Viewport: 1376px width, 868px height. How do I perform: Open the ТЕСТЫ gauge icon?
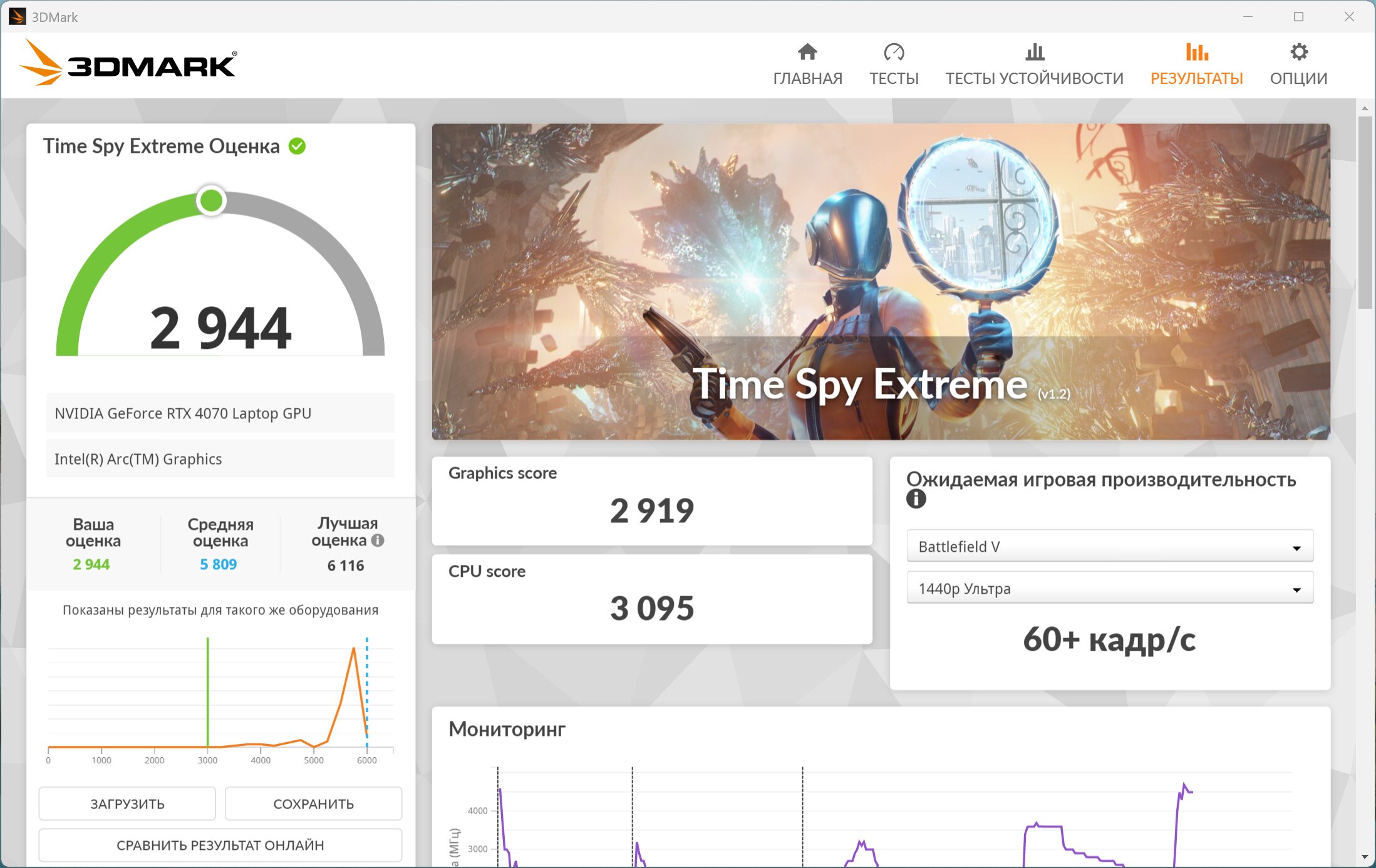(894, 52)
